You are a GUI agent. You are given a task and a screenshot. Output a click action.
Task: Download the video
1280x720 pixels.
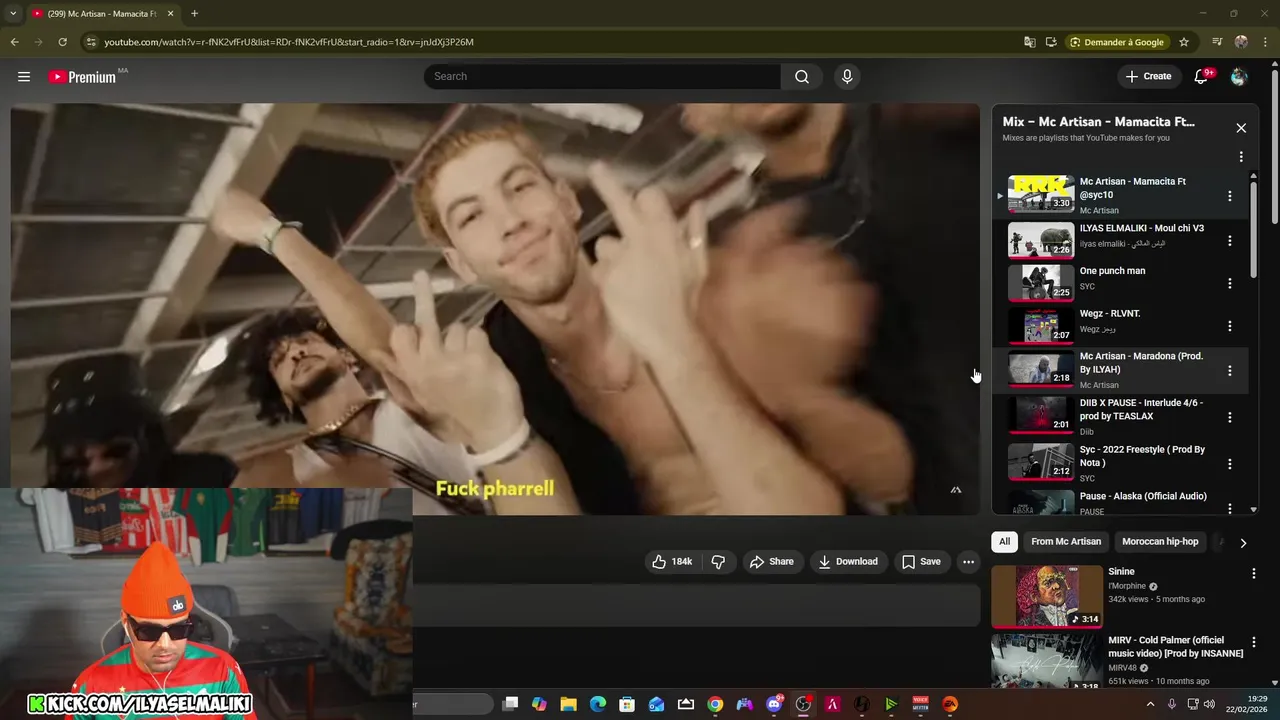click(847, 562)
